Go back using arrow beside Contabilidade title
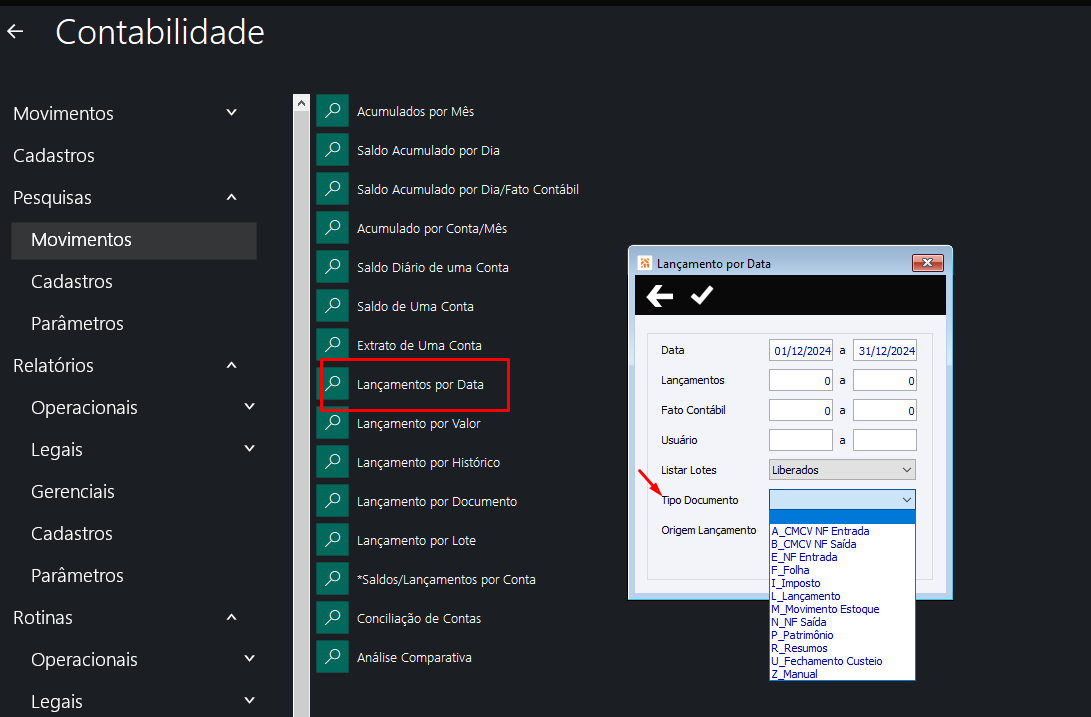The image size is (1091, 717). 15,31
